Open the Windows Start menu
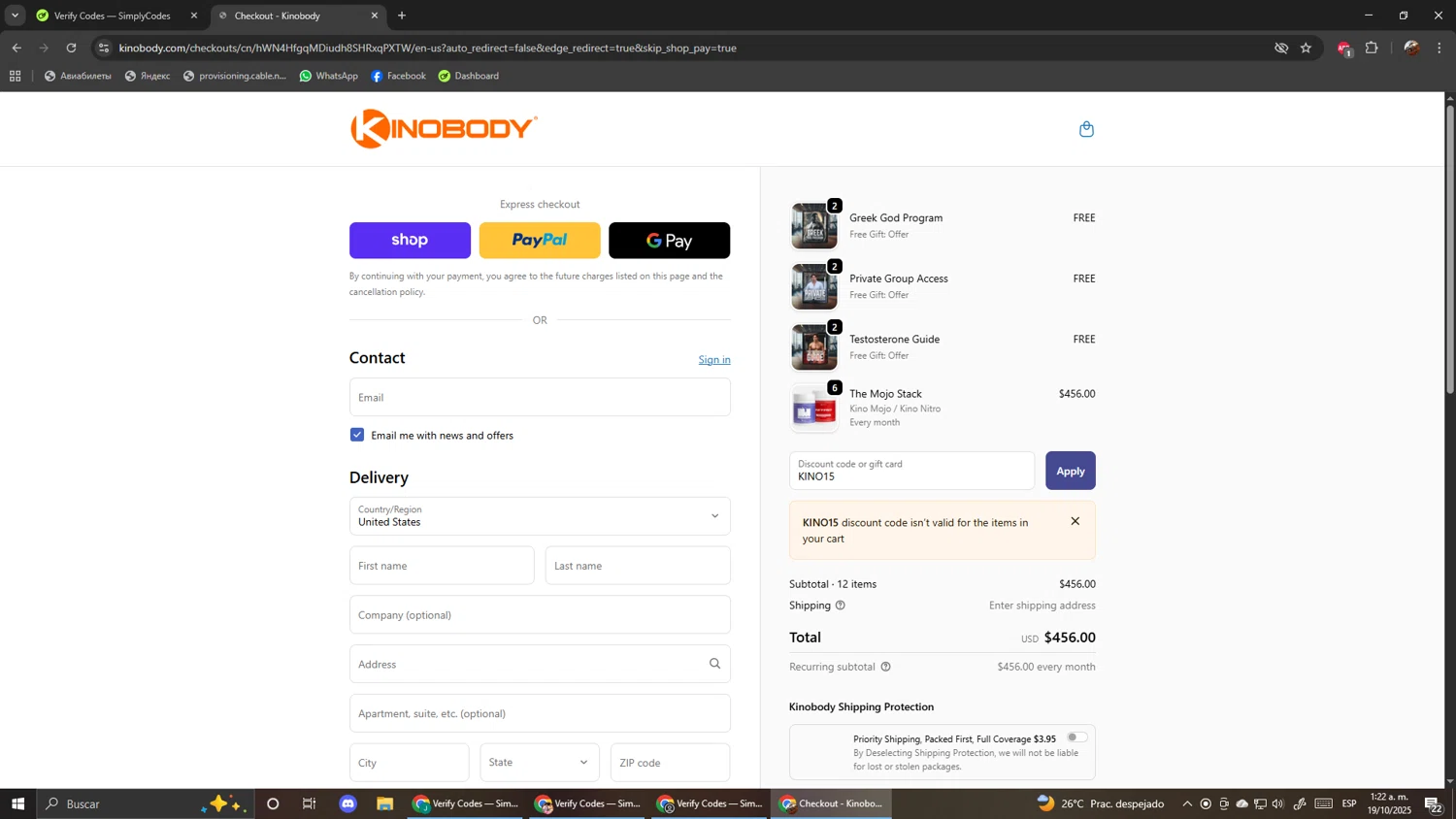 pyautogui.click(x=17, y=803)
